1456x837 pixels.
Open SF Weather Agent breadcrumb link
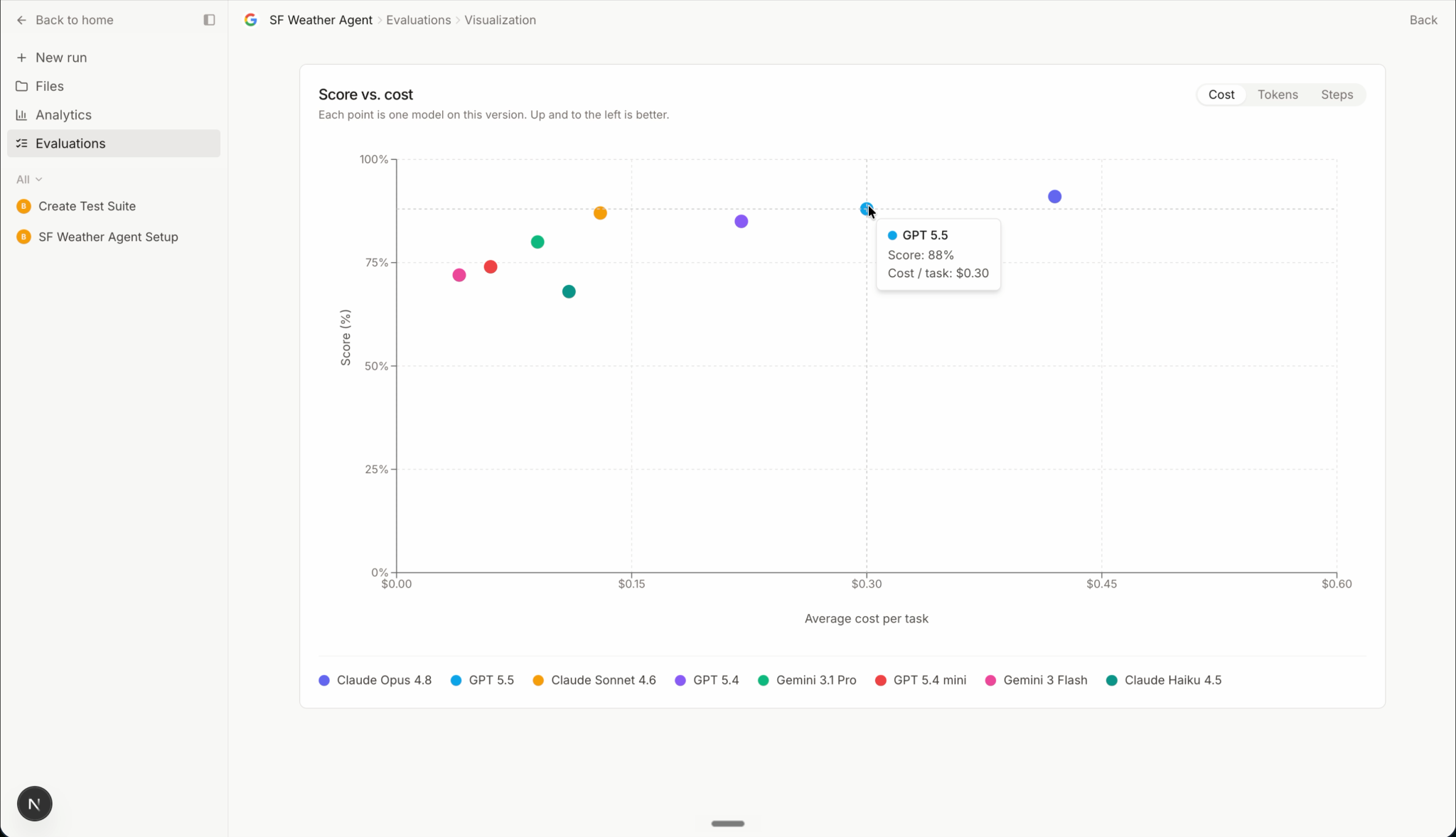coord(321,20)
